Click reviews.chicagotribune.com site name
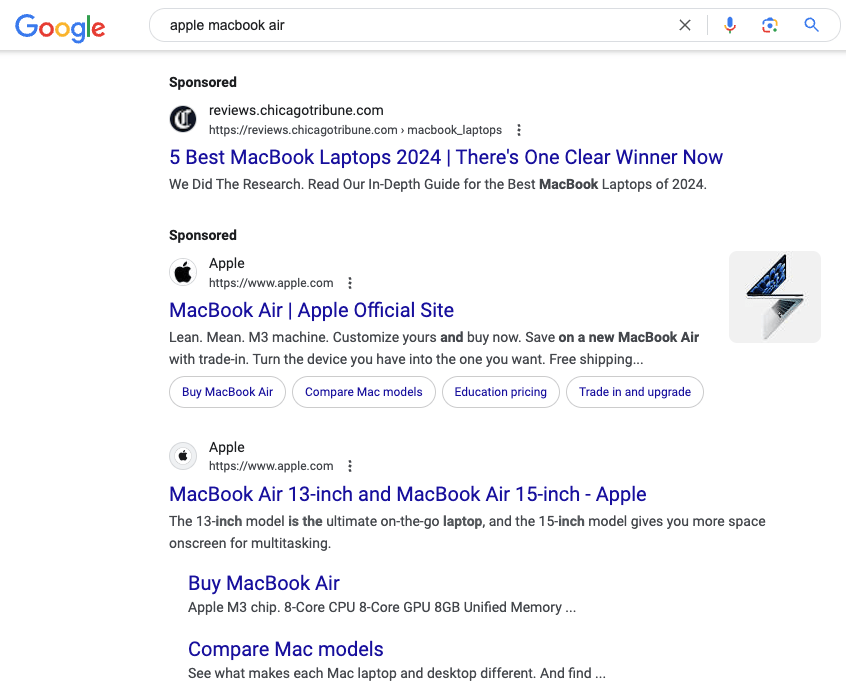 pos(296,111)
